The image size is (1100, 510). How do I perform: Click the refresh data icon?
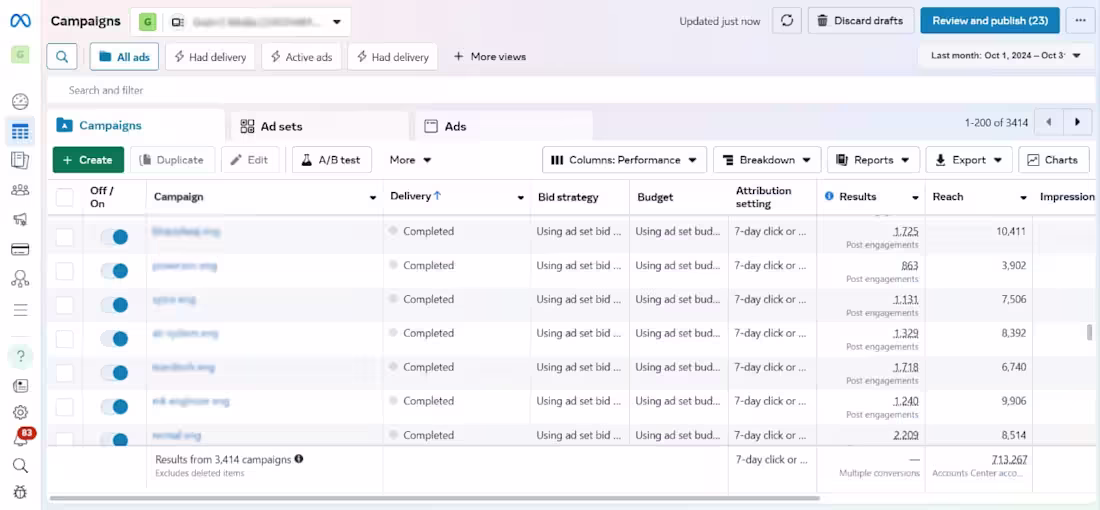point(787,21)
